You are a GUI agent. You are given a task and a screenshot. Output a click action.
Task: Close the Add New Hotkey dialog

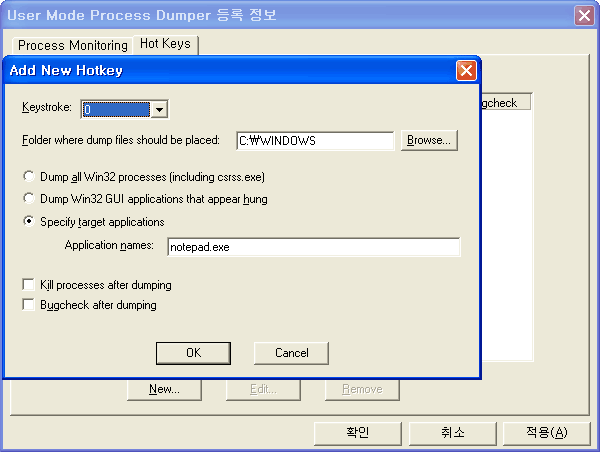pyautogui.click(x=465, y=71)
